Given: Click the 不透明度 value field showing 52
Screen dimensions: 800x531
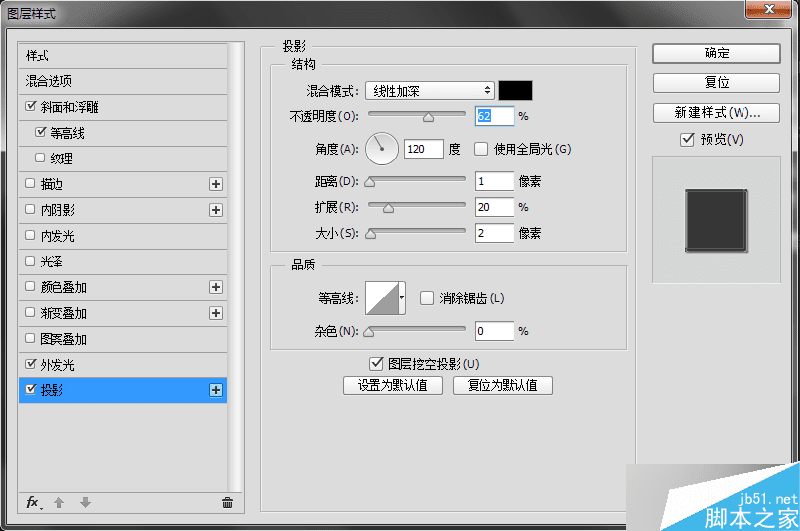Looking at the screenshot, I should pyautogui.click(x=494, y=116).
